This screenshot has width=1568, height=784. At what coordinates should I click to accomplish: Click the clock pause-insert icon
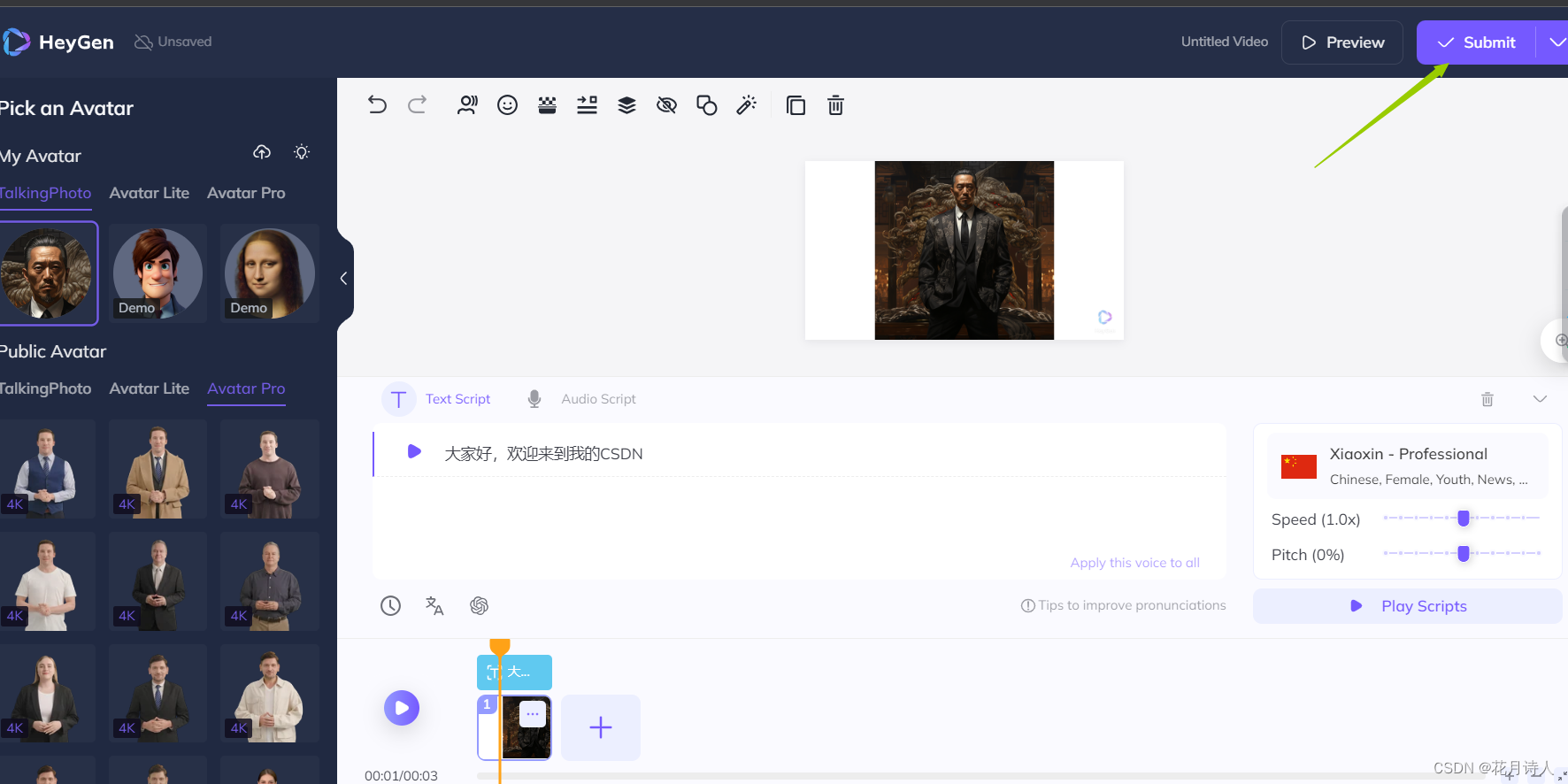coord(390,605)
